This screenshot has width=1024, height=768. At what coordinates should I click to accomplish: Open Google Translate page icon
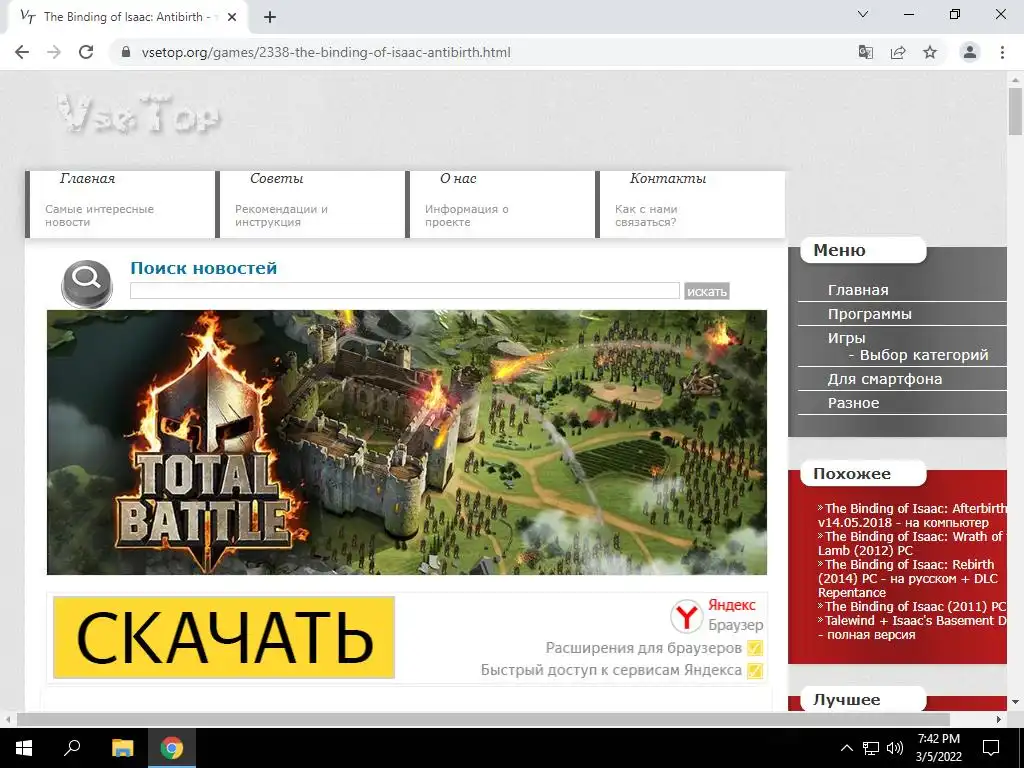tap(866, 52)
